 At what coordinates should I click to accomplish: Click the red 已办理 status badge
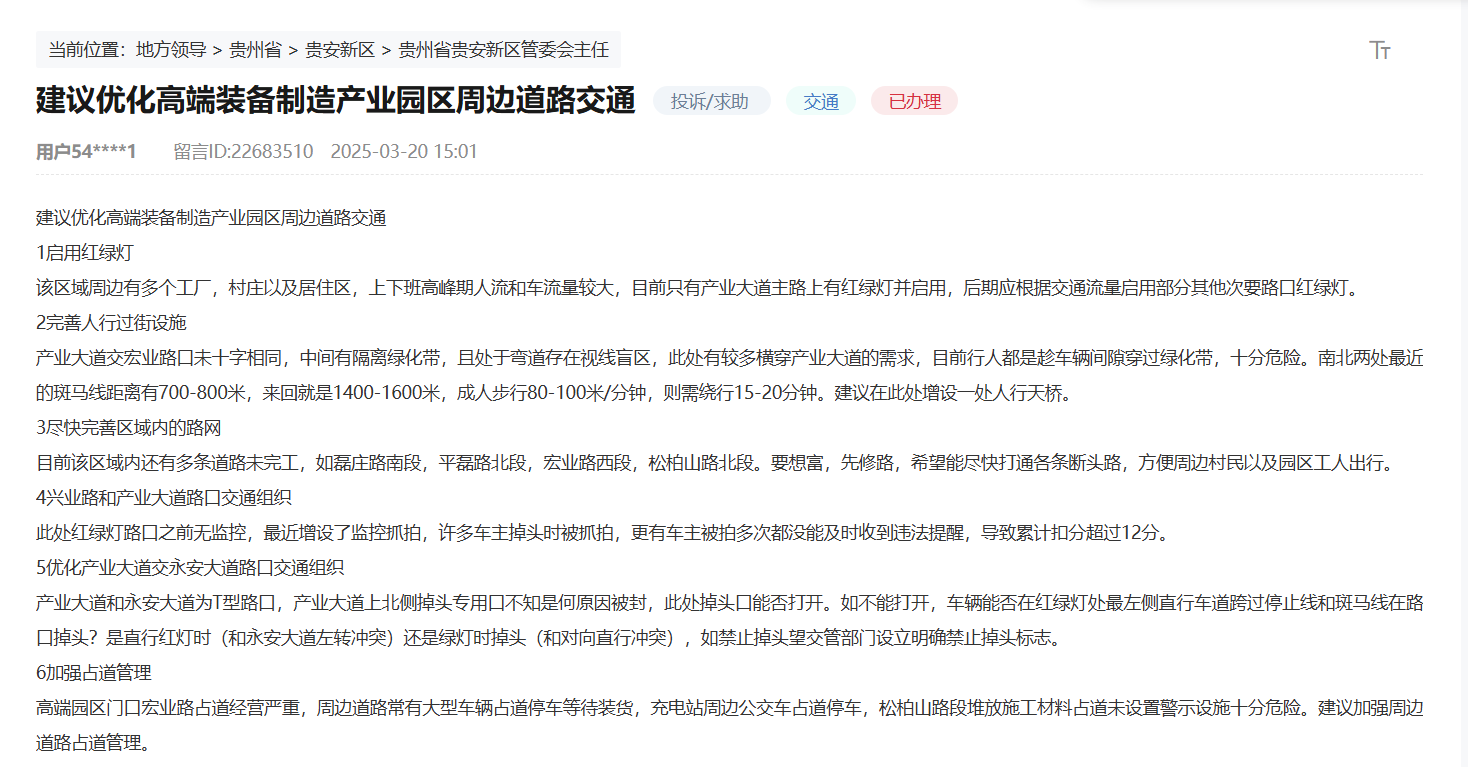point(913,100)
